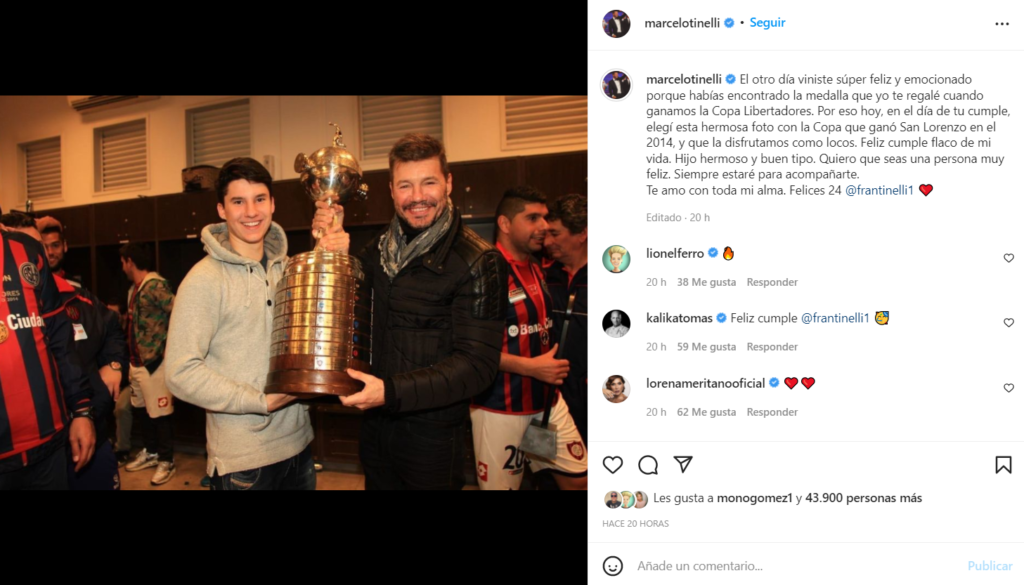Like kalikatomas's comment
1024x585 pixels.
[x=1008, y=323]
